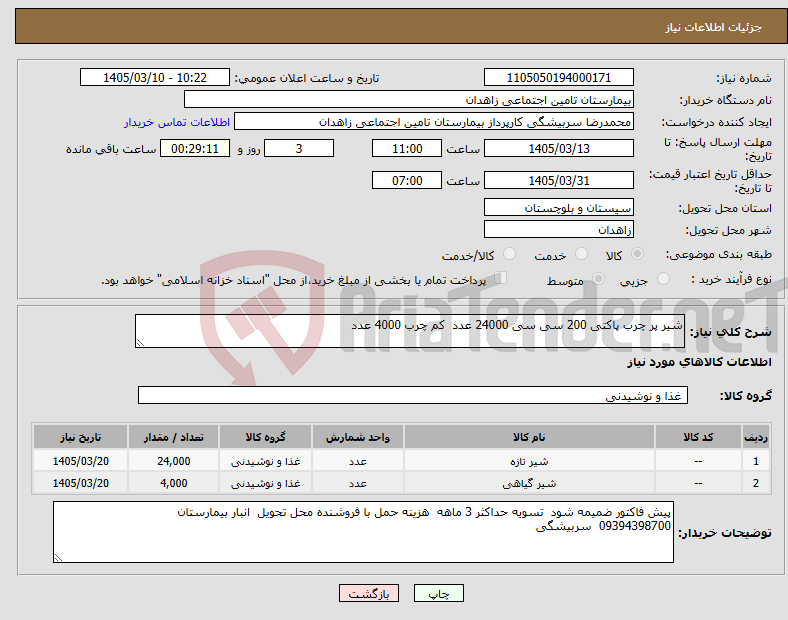Click the شیر تازه item name cell
This screenshot has height=620, width=788.
tap(529, 461)
